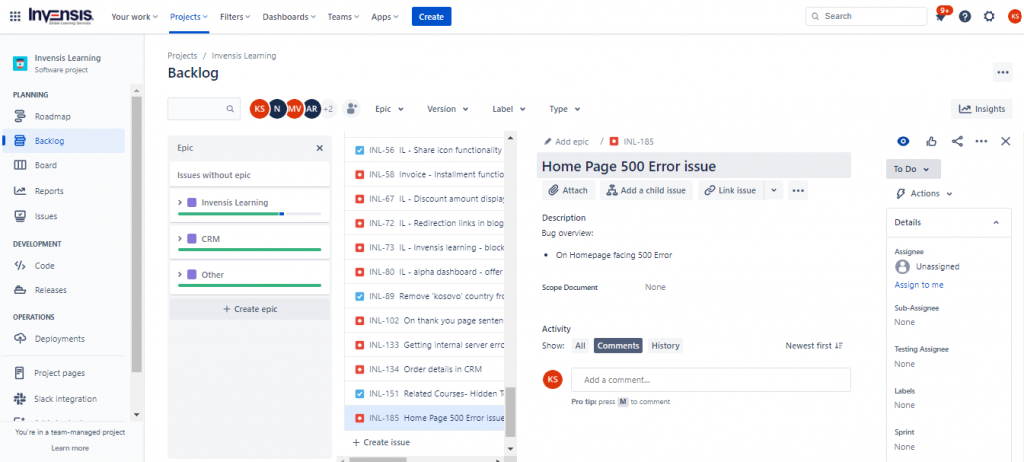Open the Dashboards menu

289,16
